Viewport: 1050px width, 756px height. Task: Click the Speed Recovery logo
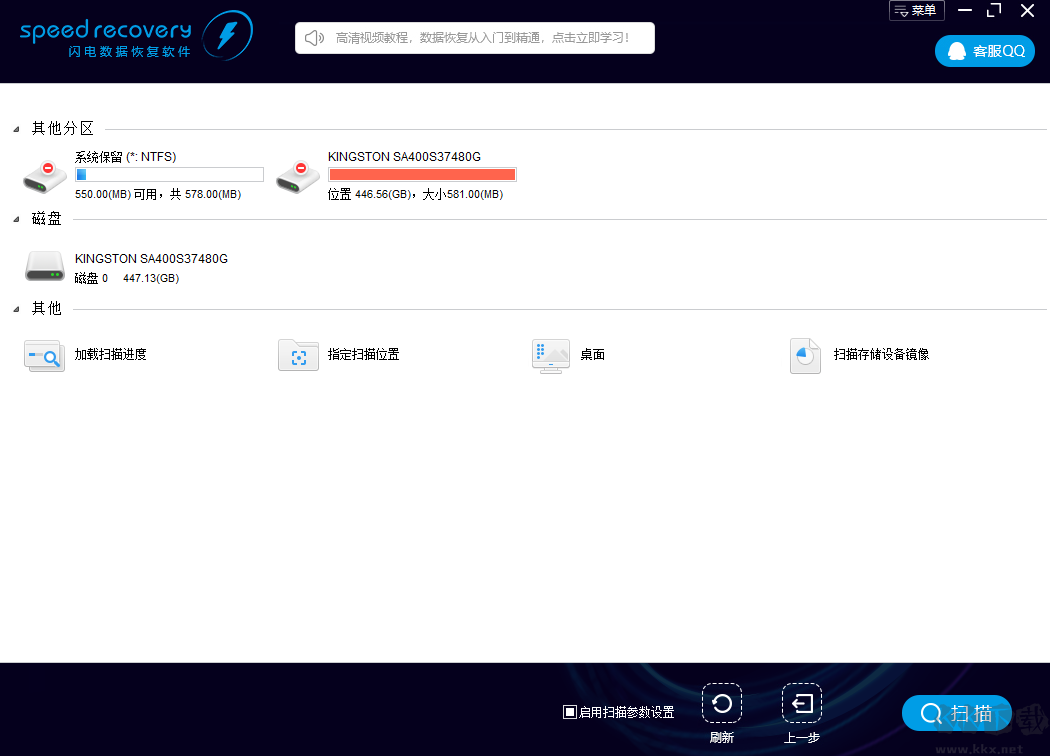point(135,36)
